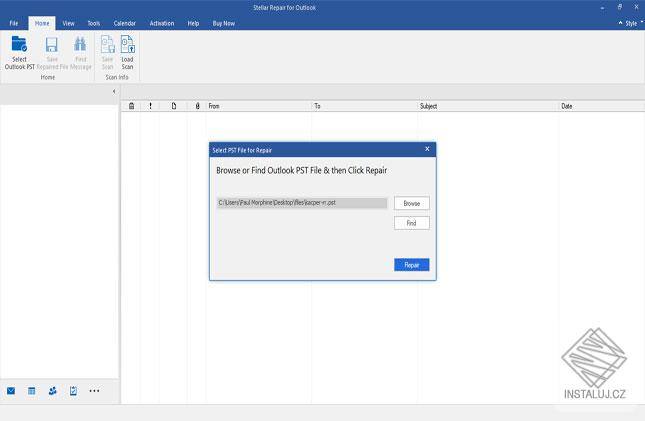Switch to the Calendar ribbon tab

(x=125, y=23)
